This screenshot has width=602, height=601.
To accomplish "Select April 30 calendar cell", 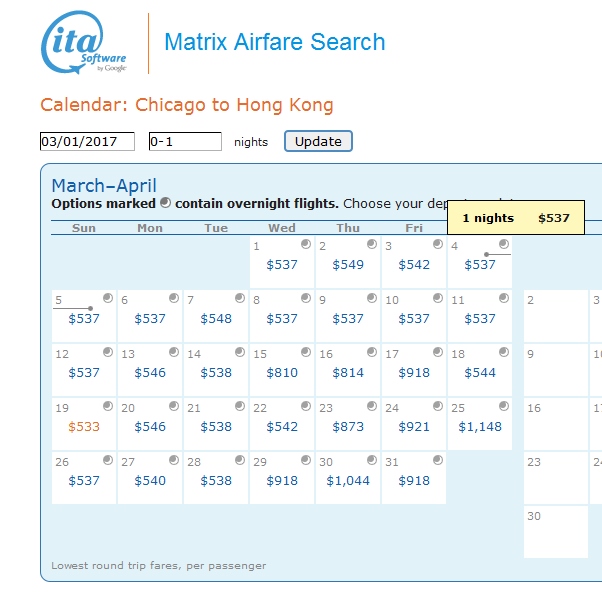I will (x=555, y=531).
